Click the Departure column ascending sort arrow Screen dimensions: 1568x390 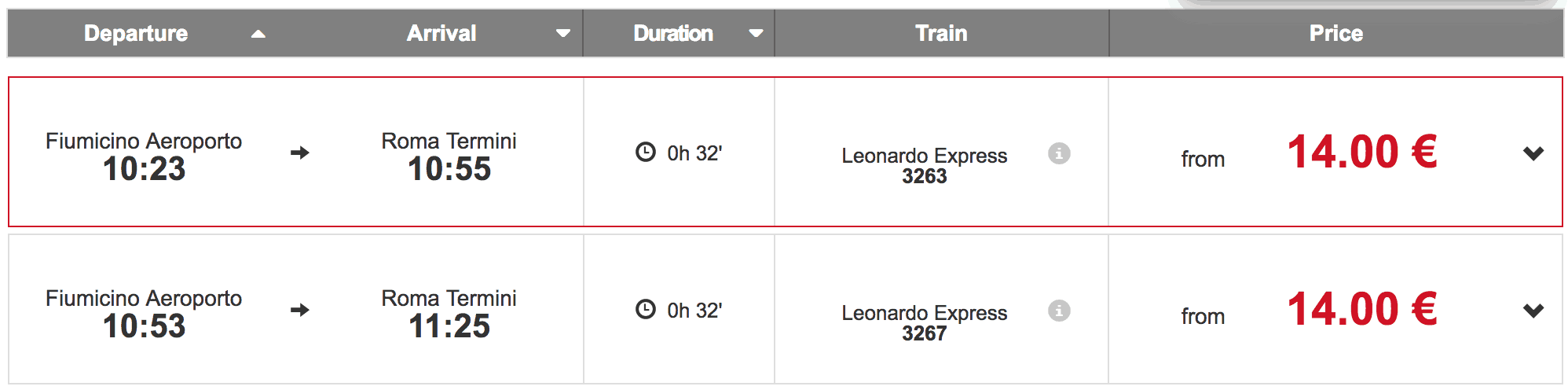(x=258, y=34)
